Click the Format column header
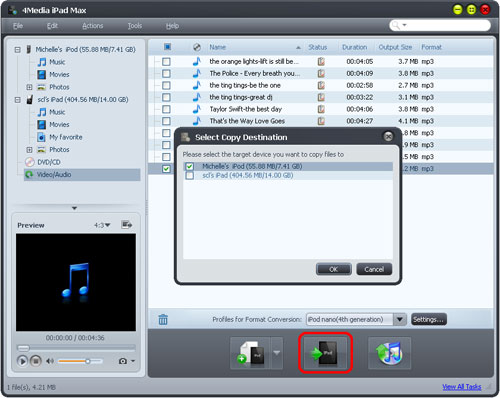This screenshot has height=398, width=500. [431, 47]
